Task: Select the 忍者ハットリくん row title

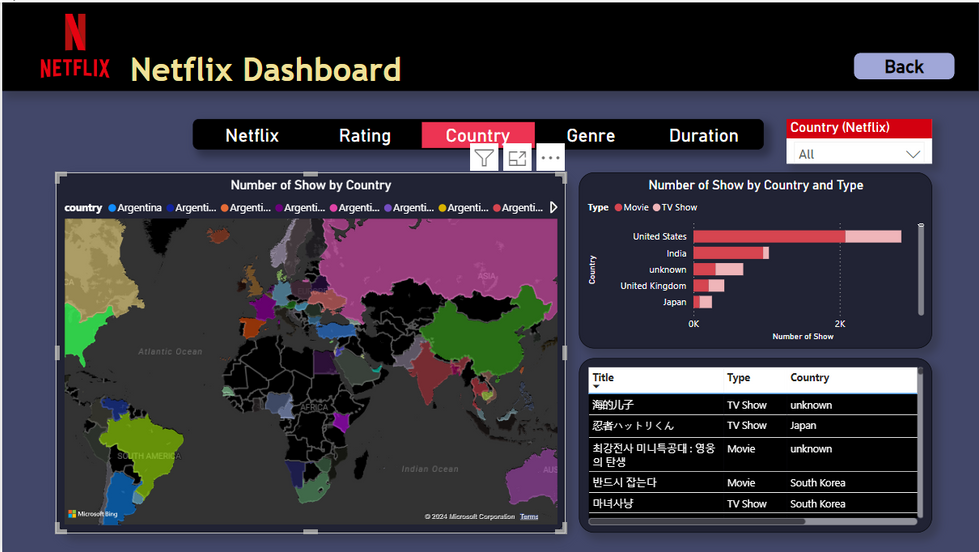Action: [633, 426]
